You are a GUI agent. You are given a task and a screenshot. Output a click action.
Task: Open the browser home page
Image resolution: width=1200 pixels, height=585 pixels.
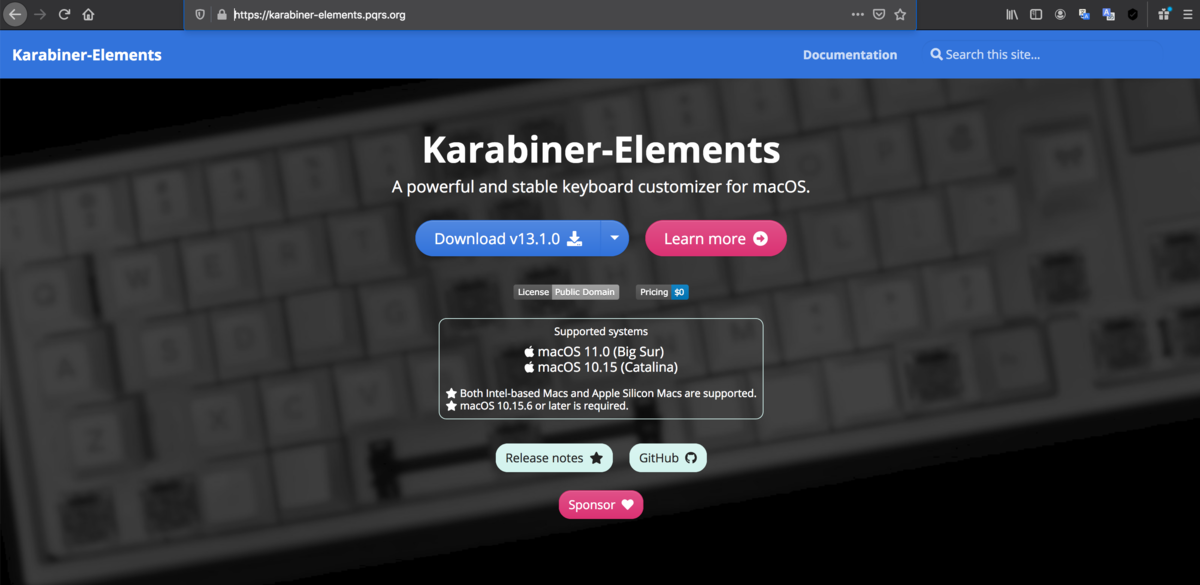click(x=88, y=15)
